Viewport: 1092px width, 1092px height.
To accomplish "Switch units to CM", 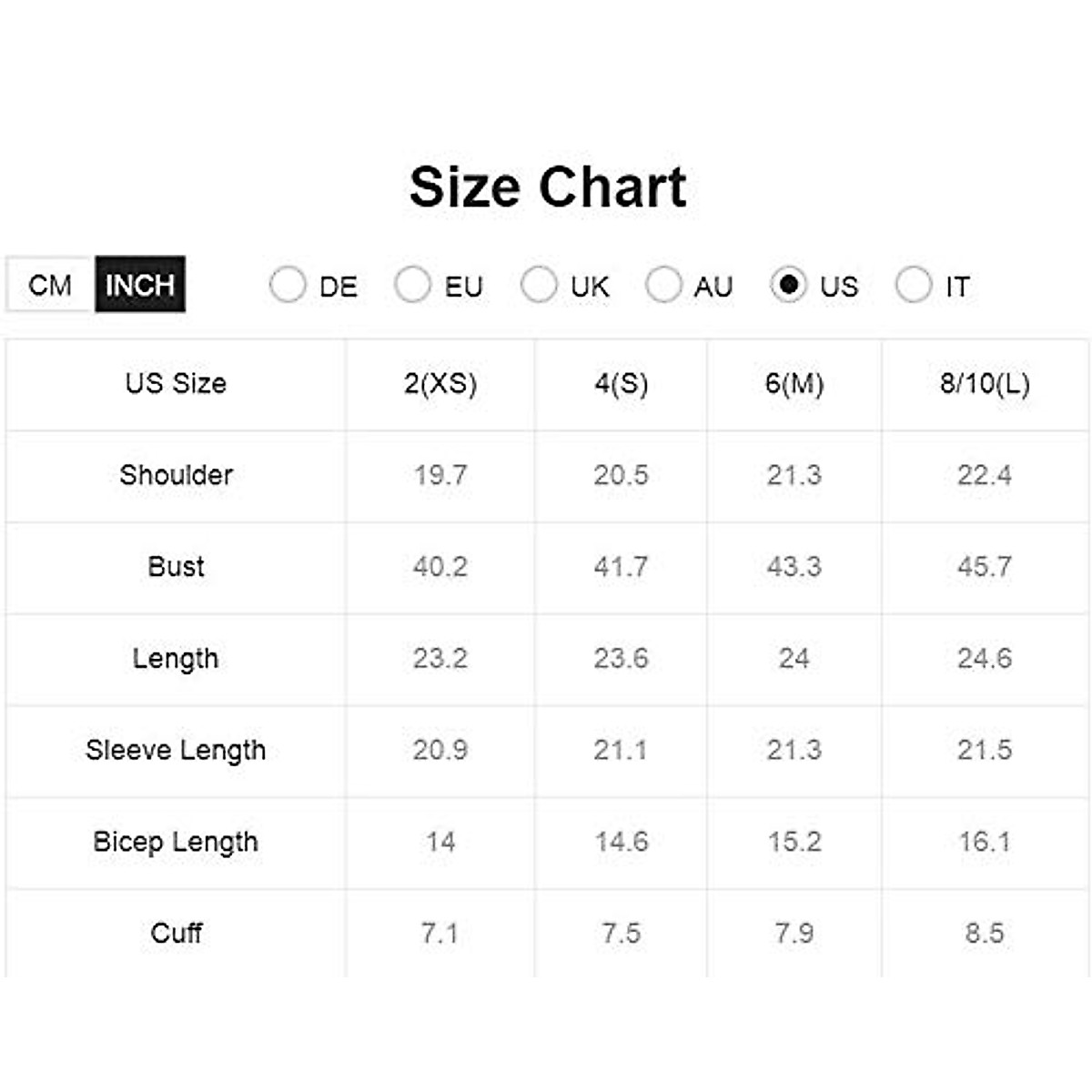I will pos(50,285).
